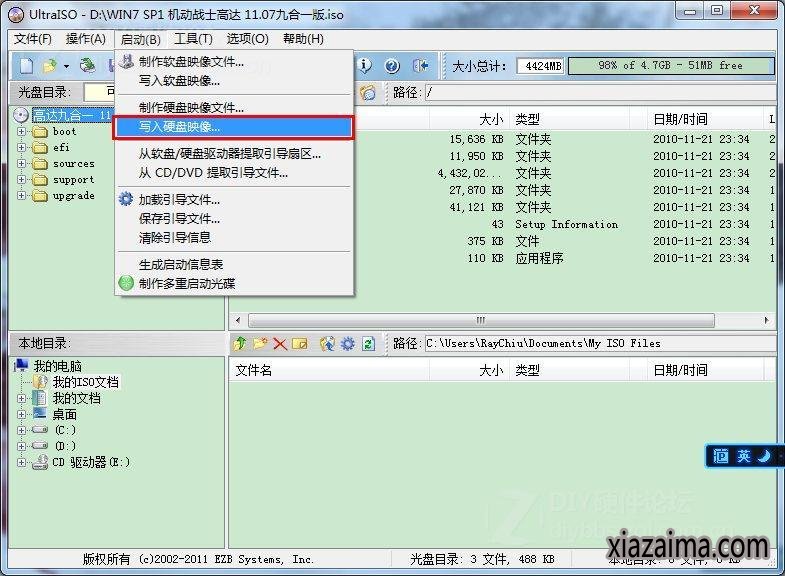Expand the 桌面 tree node
The height and width of the screenshot is (576, 785).
pos(22,414)
